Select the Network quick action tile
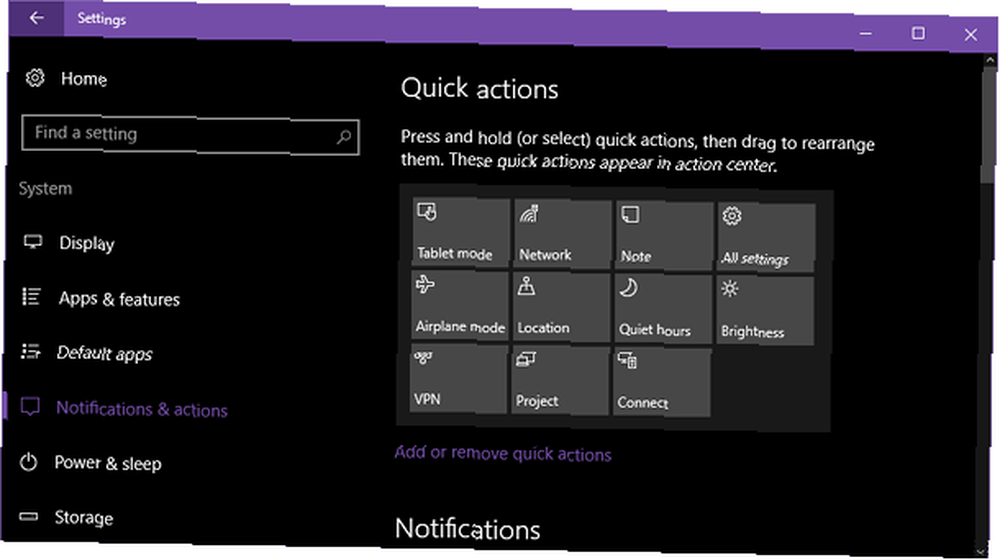The height and width of the screenshot is (560, 1000). click(561, 233)
